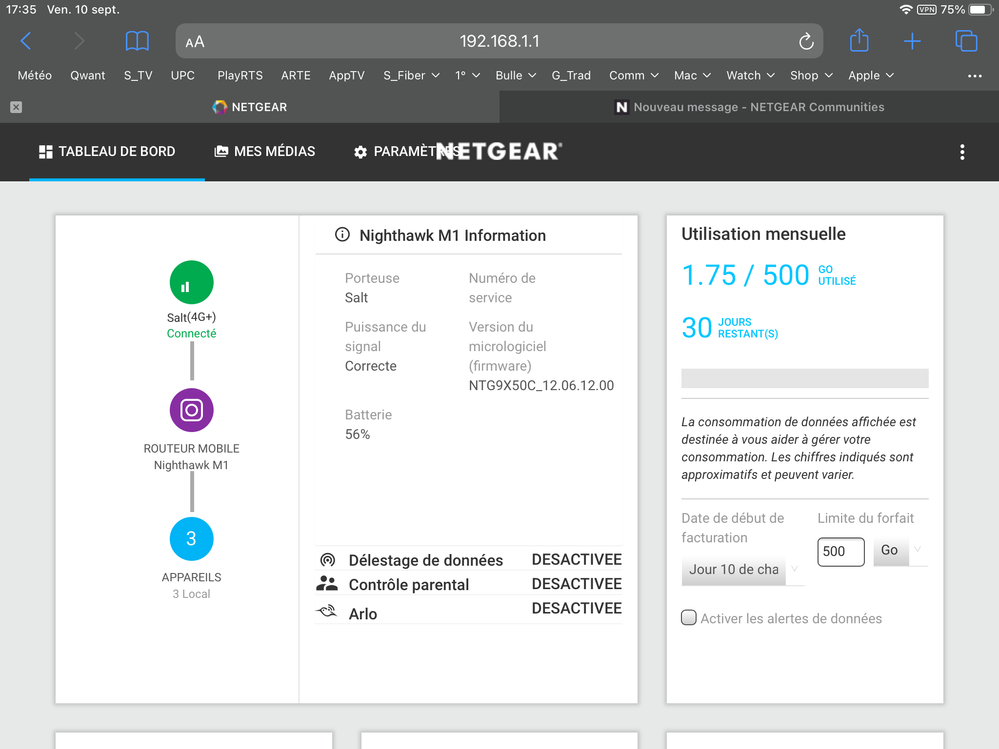Tap the VPN status indicator
This screenshot has width=999, height=749.
tap(926, 10)
